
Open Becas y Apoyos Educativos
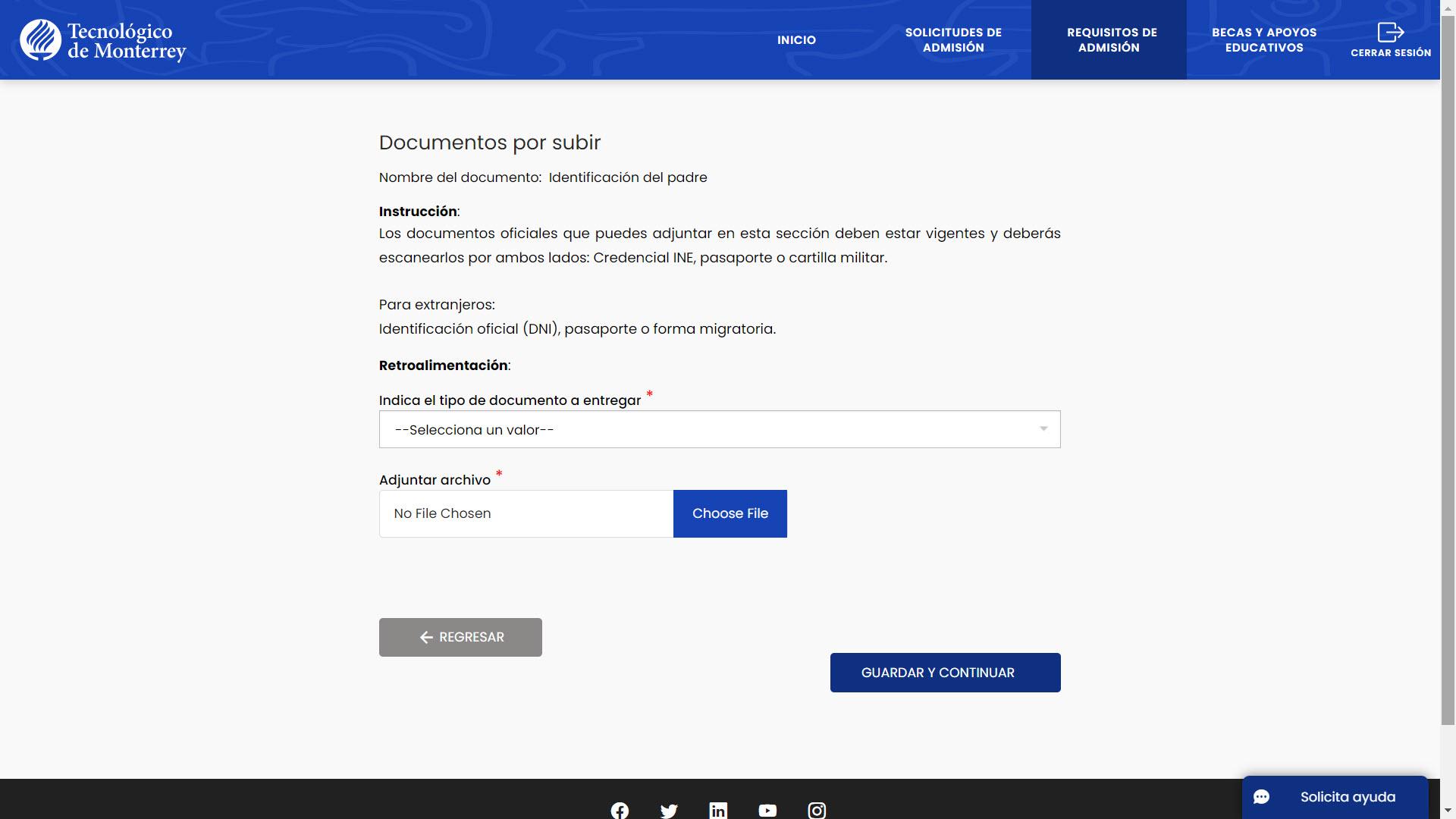pos(1264,40)
